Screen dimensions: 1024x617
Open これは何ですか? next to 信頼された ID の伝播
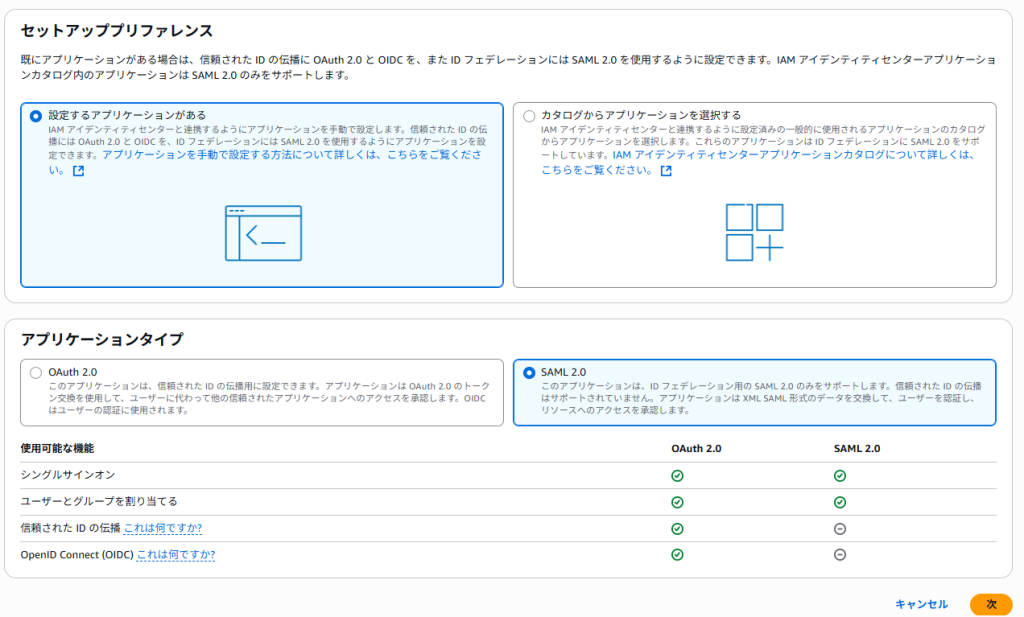tap(169, 529)
